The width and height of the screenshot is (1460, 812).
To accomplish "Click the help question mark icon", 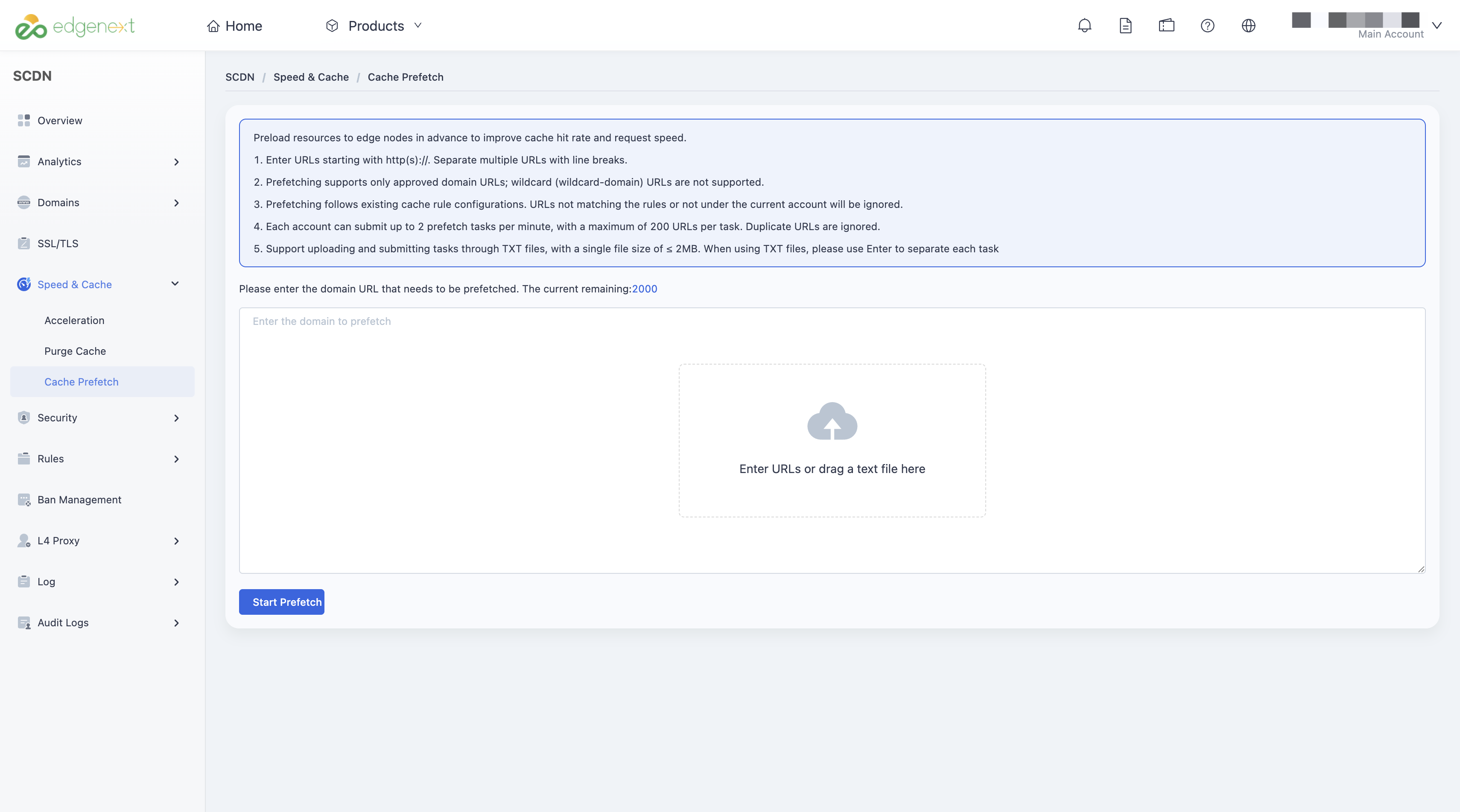I will tap(1207, 26).
